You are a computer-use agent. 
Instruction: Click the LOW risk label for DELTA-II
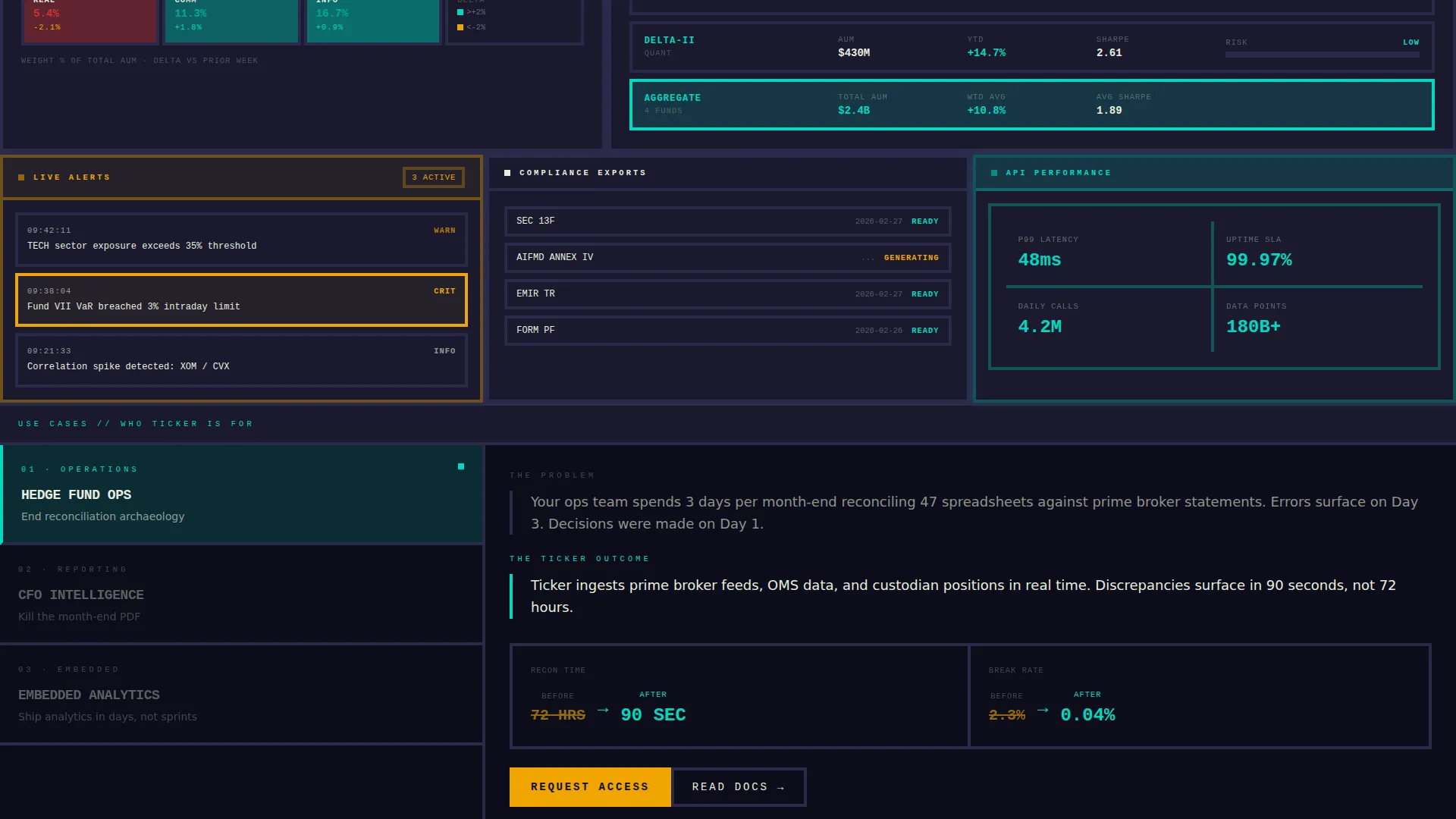tap(1410, 42)
